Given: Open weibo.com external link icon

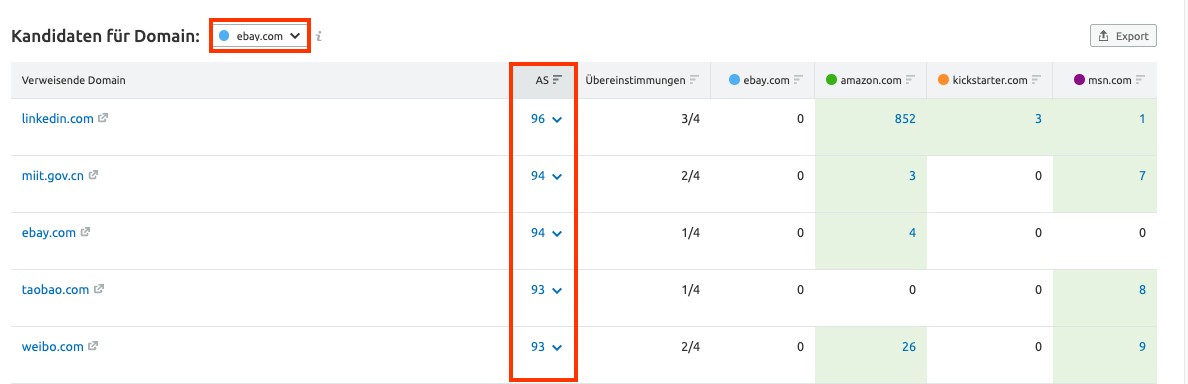Looking at the screenshot, I should tap(93, 345).
